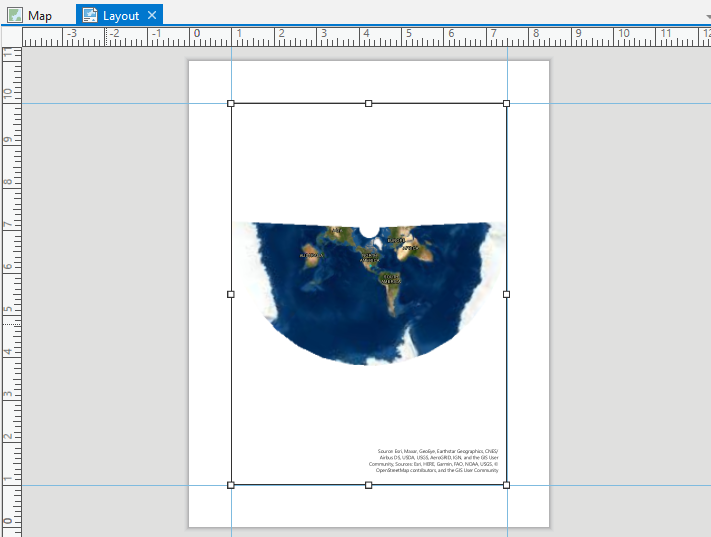Click the source attribution text in map
Image resolution: width=711 pixels, height=537 pixels.
433,461
